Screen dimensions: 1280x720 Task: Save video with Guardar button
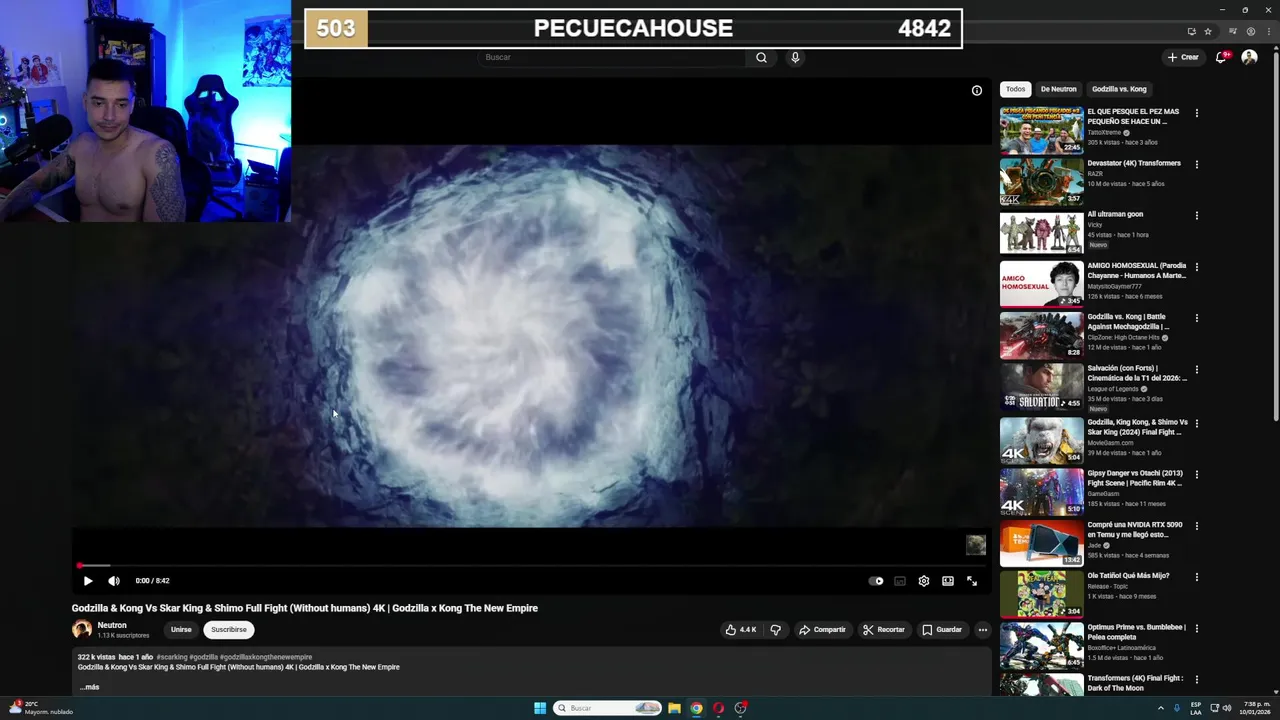[942, 630]
